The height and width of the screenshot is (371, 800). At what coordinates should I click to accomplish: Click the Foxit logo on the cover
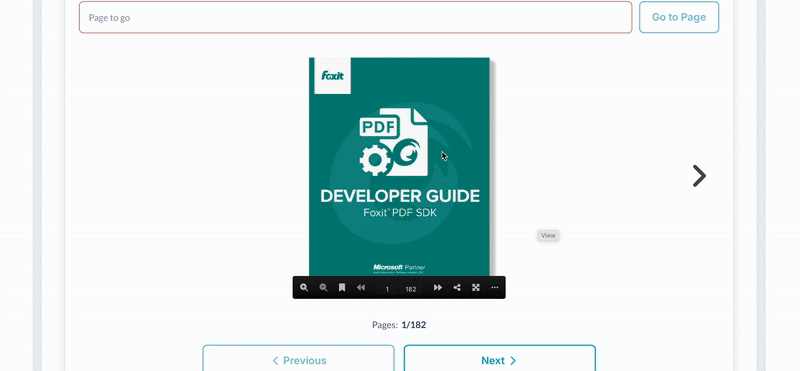332,76
